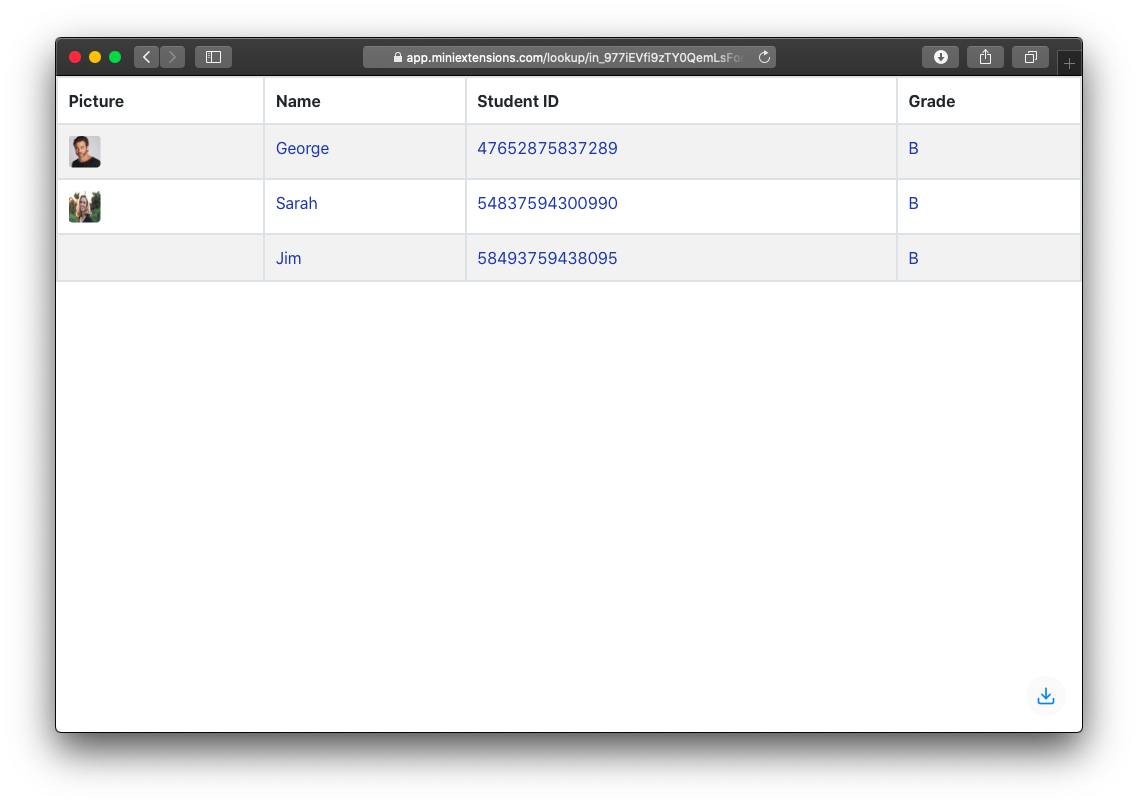Click the Sarah name link
Viewport: 1138px width, 806px height.
[296, 204]
